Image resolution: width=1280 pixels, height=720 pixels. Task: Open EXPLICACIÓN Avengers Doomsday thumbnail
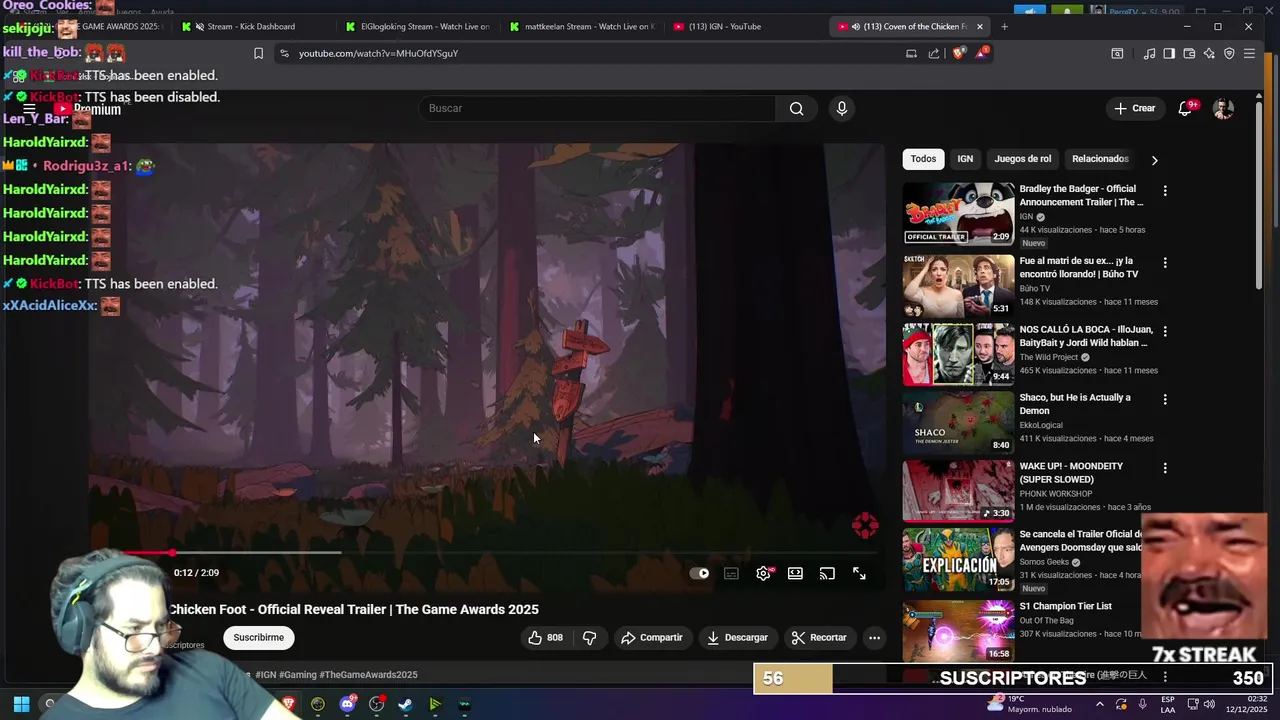tap(958, 559)
